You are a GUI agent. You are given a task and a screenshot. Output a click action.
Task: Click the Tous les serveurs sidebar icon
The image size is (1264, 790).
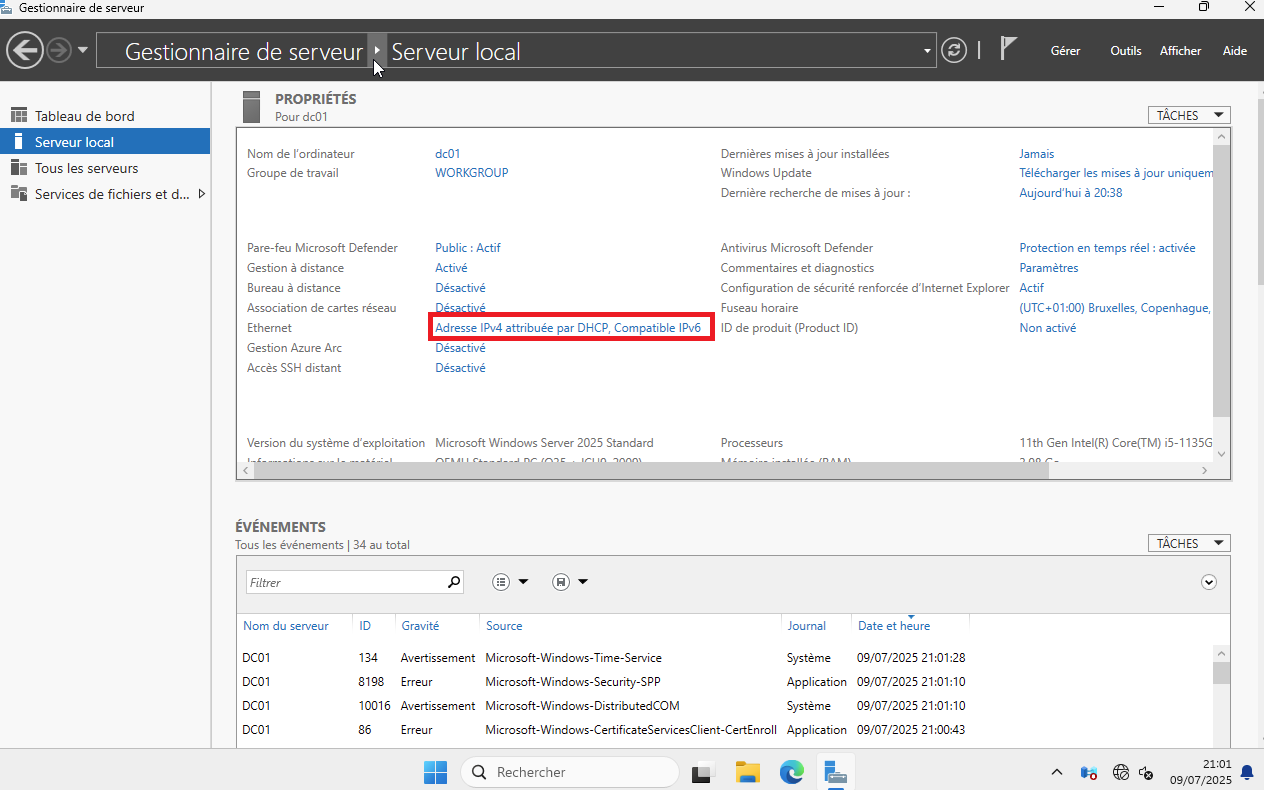tap(18, 168)
